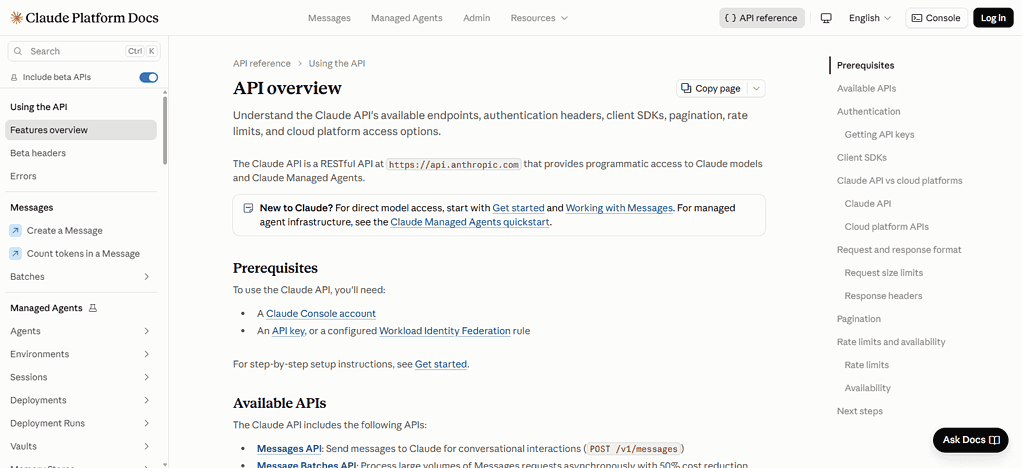This screenshot has height=468, width=1022.
Task: Open the Ask Docs button
Action: pyautogui.click(x=971, y=440)
